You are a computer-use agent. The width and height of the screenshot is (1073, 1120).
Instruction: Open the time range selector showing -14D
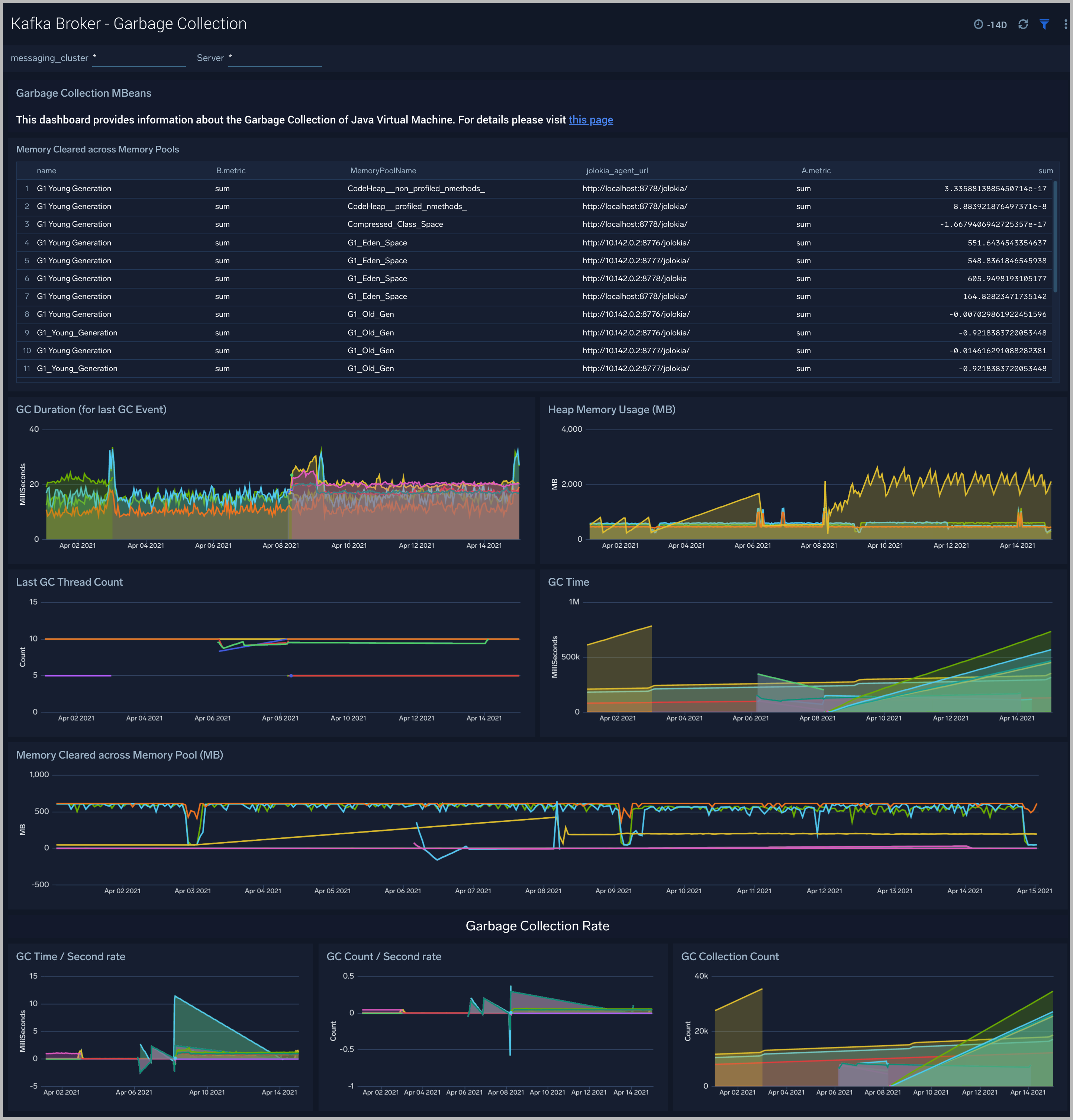coord(998,25)
